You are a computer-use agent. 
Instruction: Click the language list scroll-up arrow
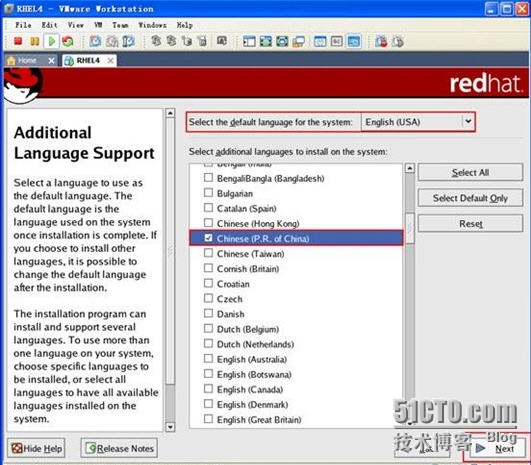coord(410,168)
